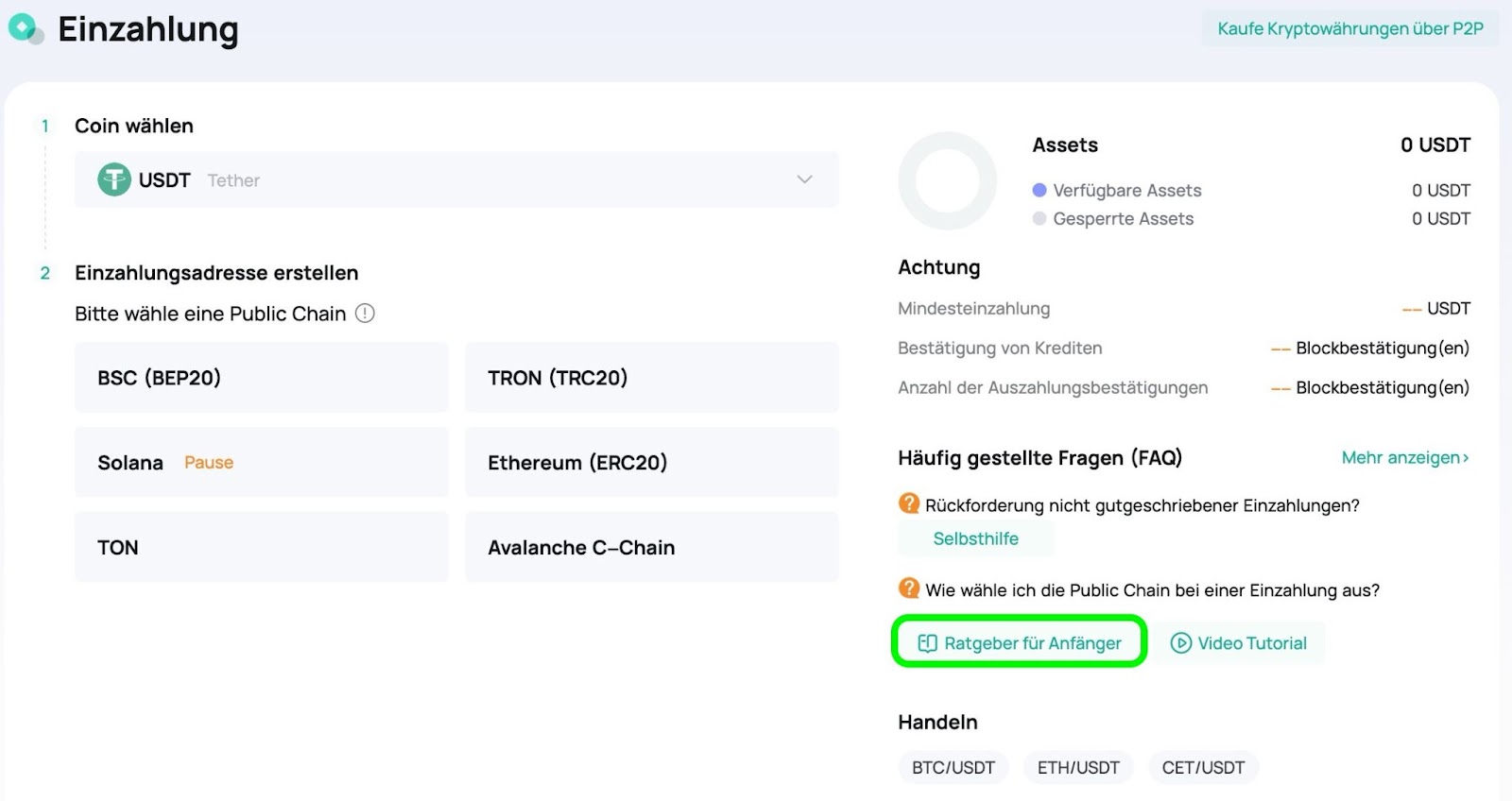Select the Solana chain option
This screenshot has height=801, width=1512.
(261, 463)
